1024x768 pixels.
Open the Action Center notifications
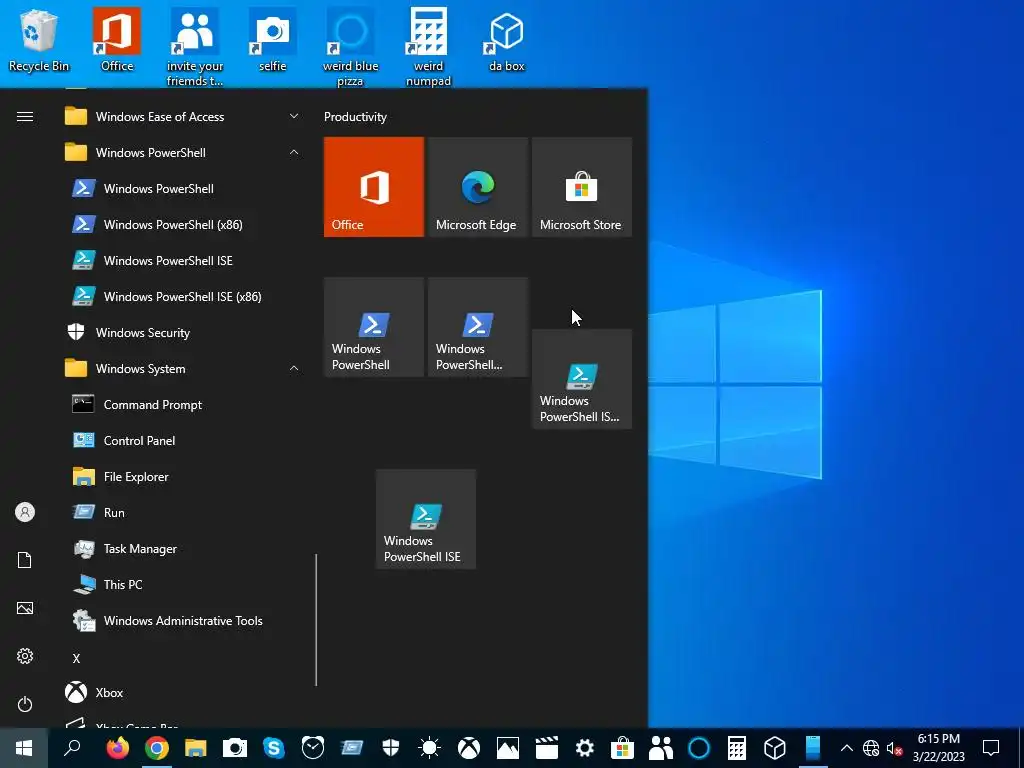(991, 748)
